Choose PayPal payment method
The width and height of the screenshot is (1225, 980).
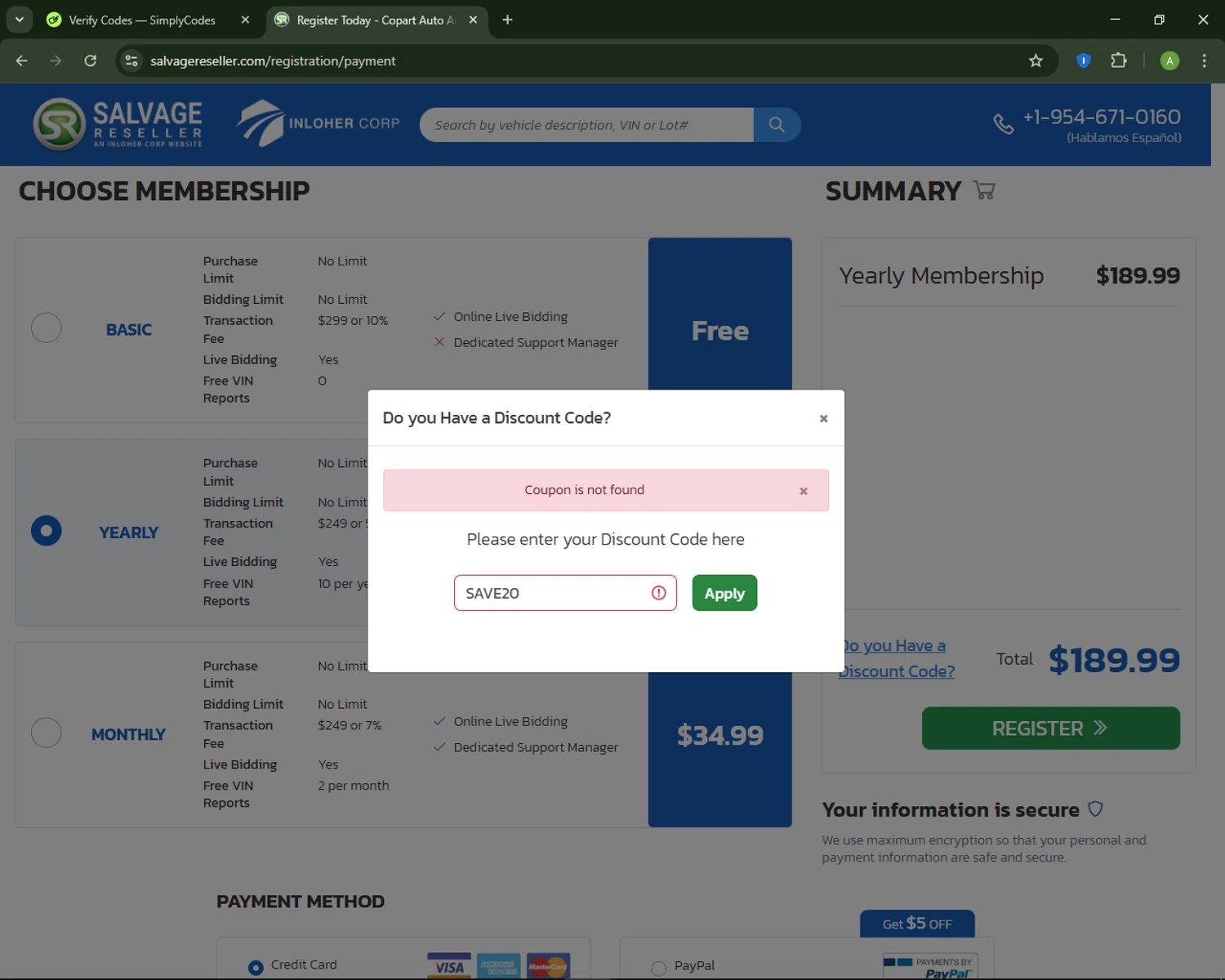click(x=659, y=969)
